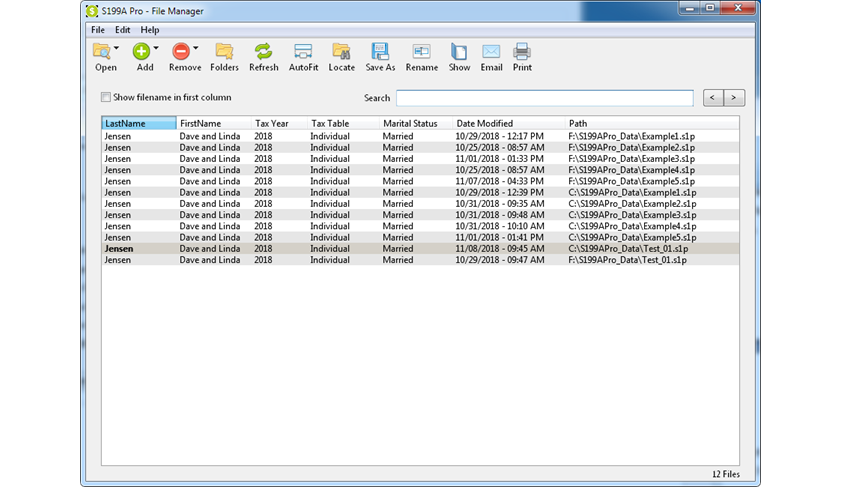Enable Show filename in first column
Screen dimensions: 842x487
pyautogui.click(x=106, y=97)
